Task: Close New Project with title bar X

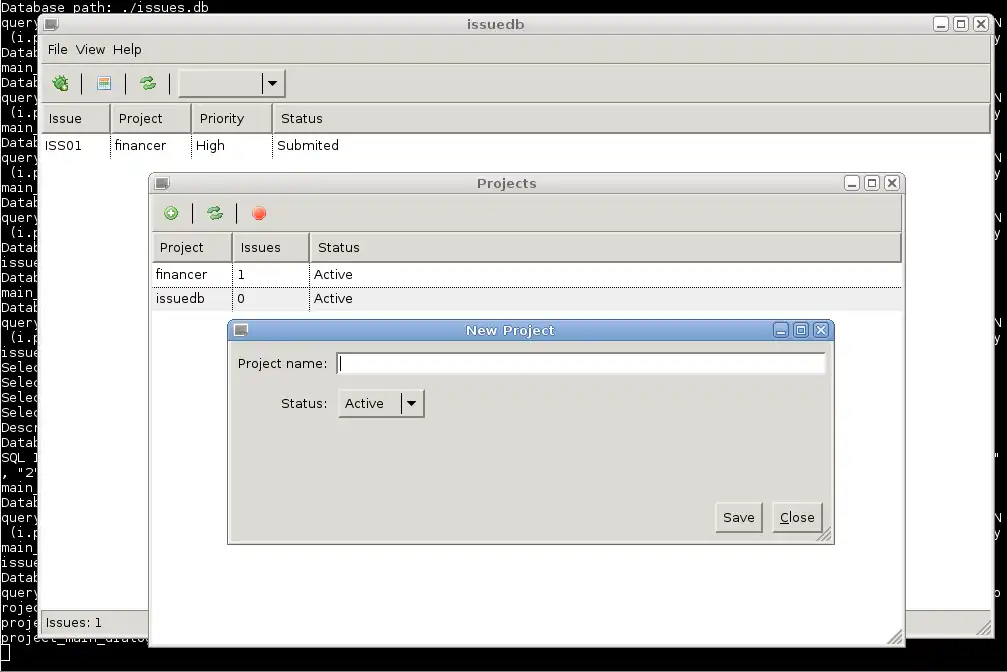Action: [x=821, y=330]
